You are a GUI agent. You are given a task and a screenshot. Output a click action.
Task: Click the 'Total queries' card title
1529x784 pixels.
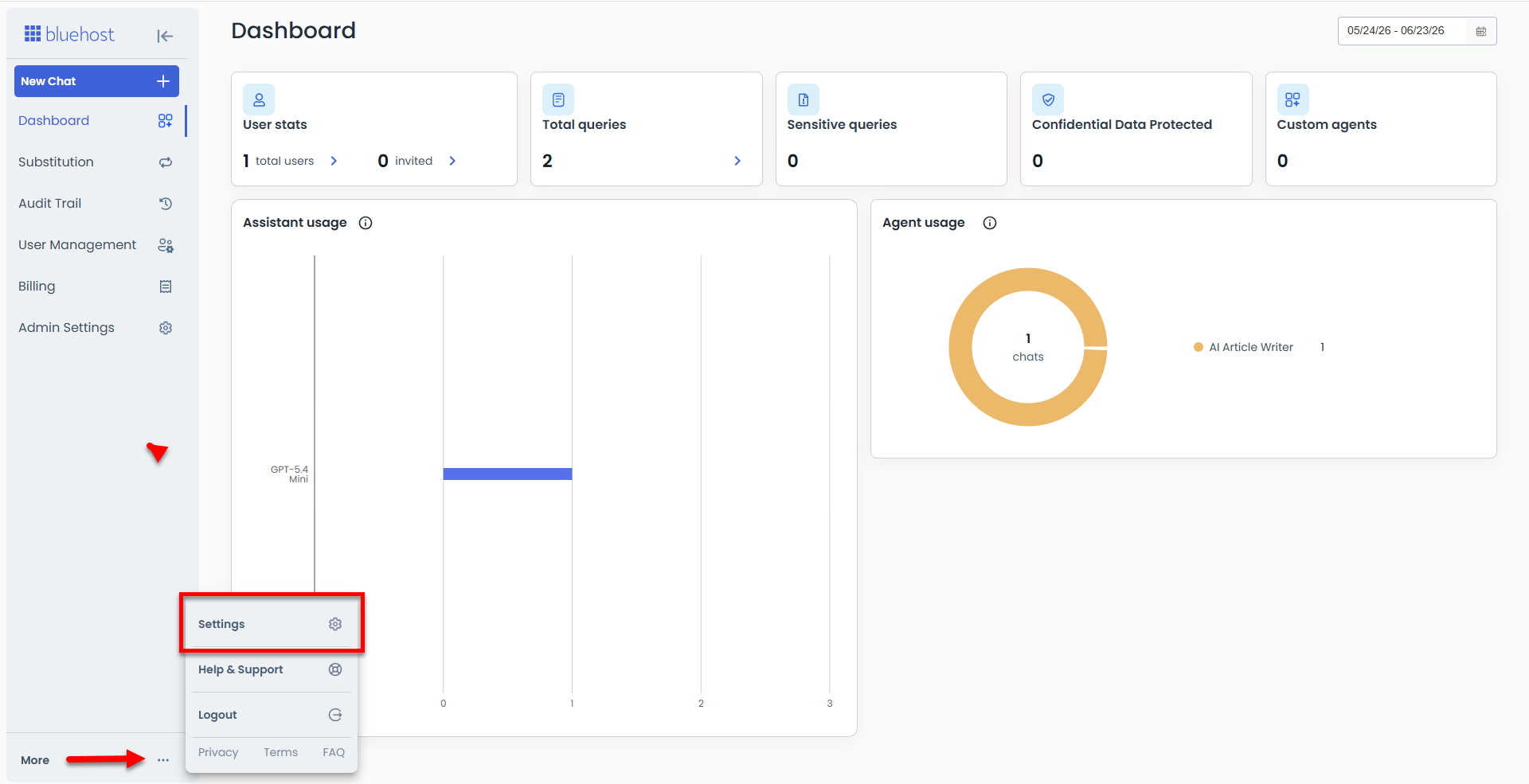click(584, 124)
